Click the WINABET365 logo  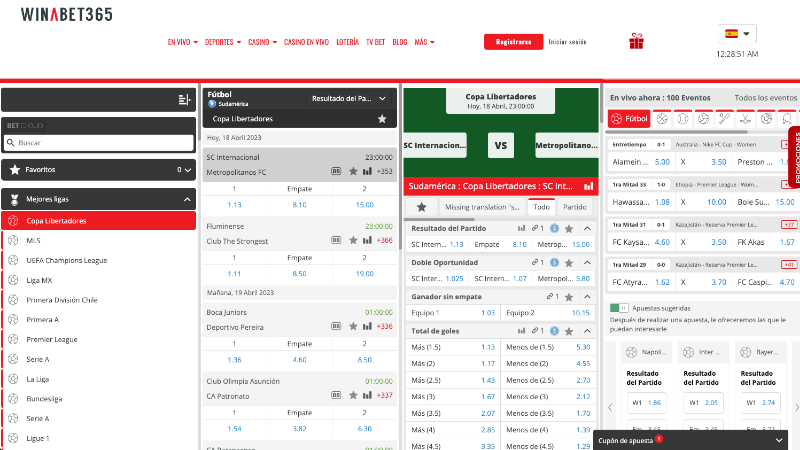pyautogui.click(x=66, y=14)
